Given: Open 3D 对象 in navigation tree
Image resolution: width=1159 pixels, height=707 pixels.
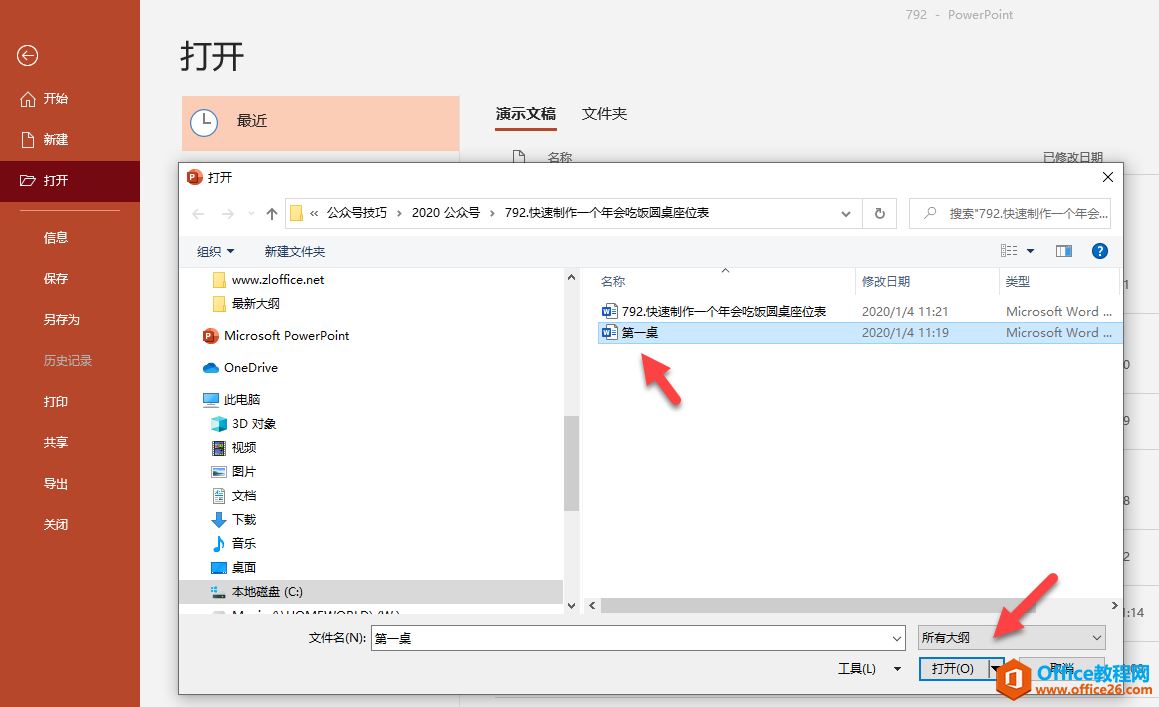Looking at the screenshot, I should (254, 424).
